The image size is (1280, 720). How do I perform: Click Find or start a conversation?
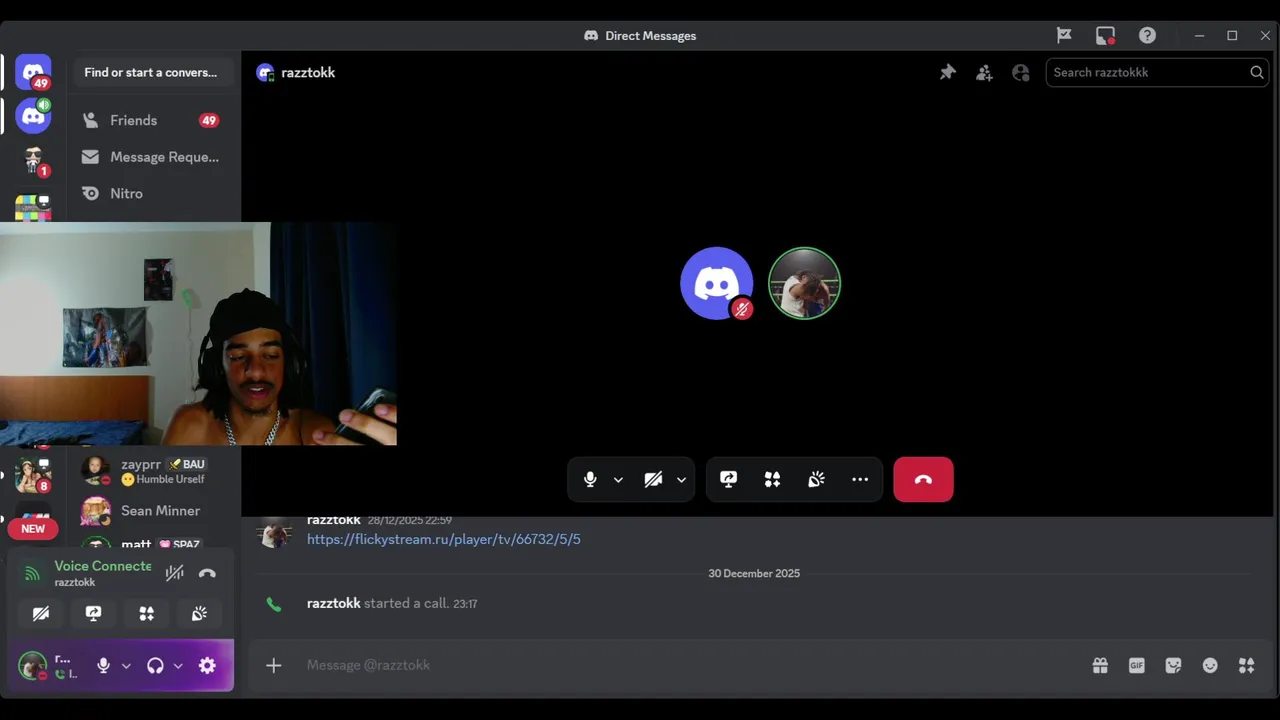coord(153,72)
